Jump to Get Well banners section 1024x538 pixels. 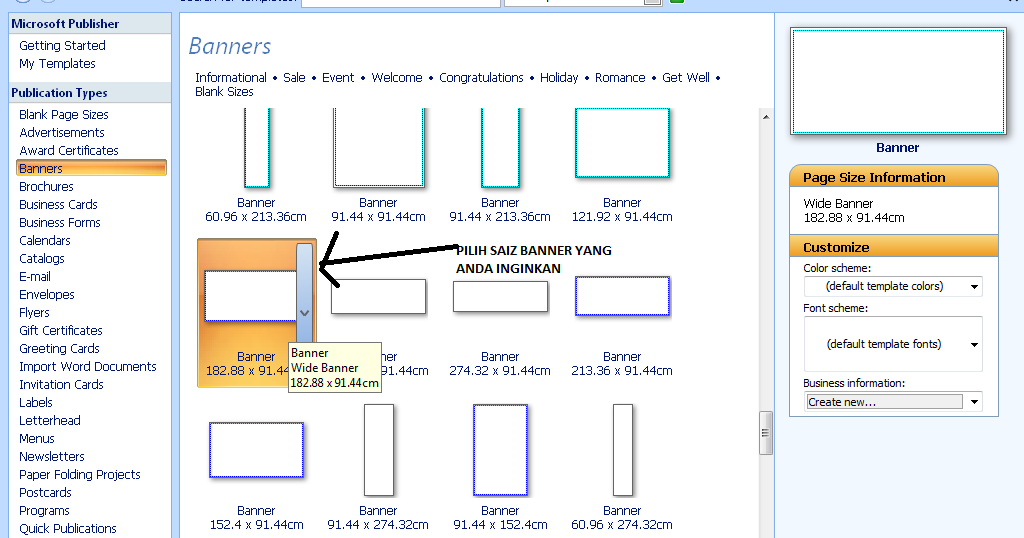tap(686, 78)
